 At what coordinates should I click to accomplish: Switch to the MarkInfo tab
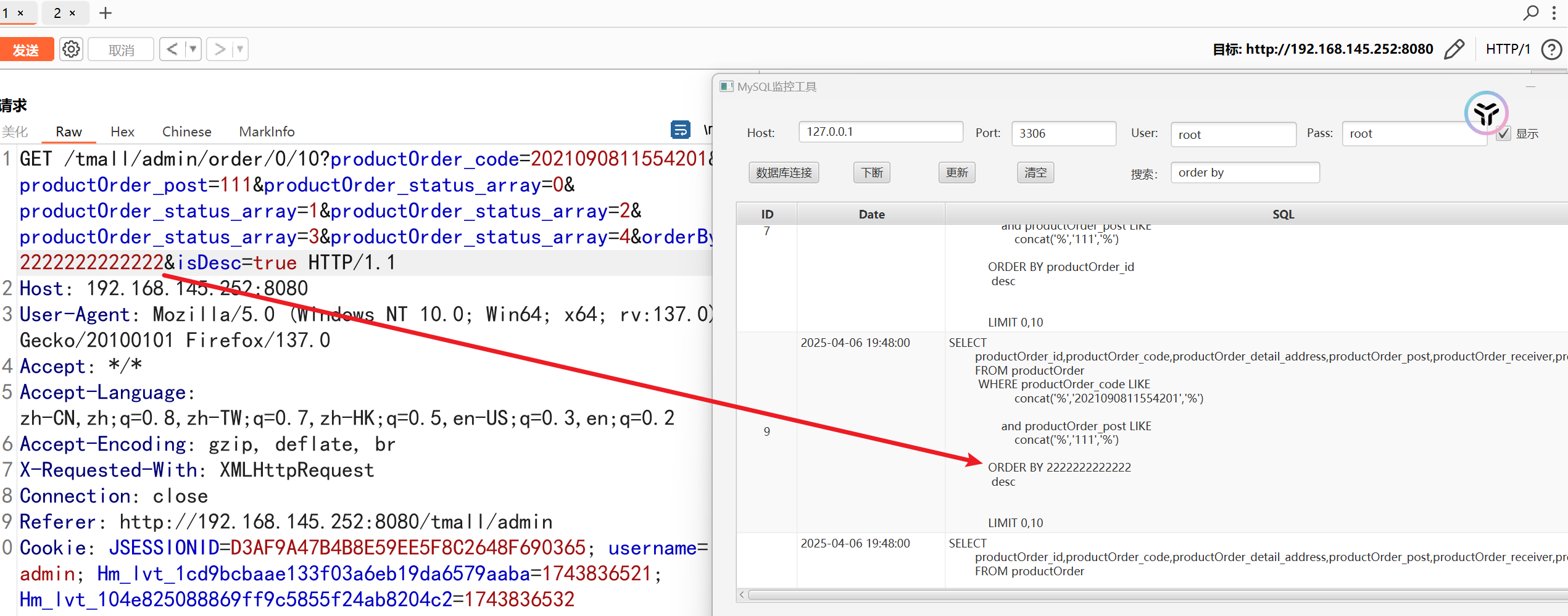pyautogui.click(x=267, y=131)
